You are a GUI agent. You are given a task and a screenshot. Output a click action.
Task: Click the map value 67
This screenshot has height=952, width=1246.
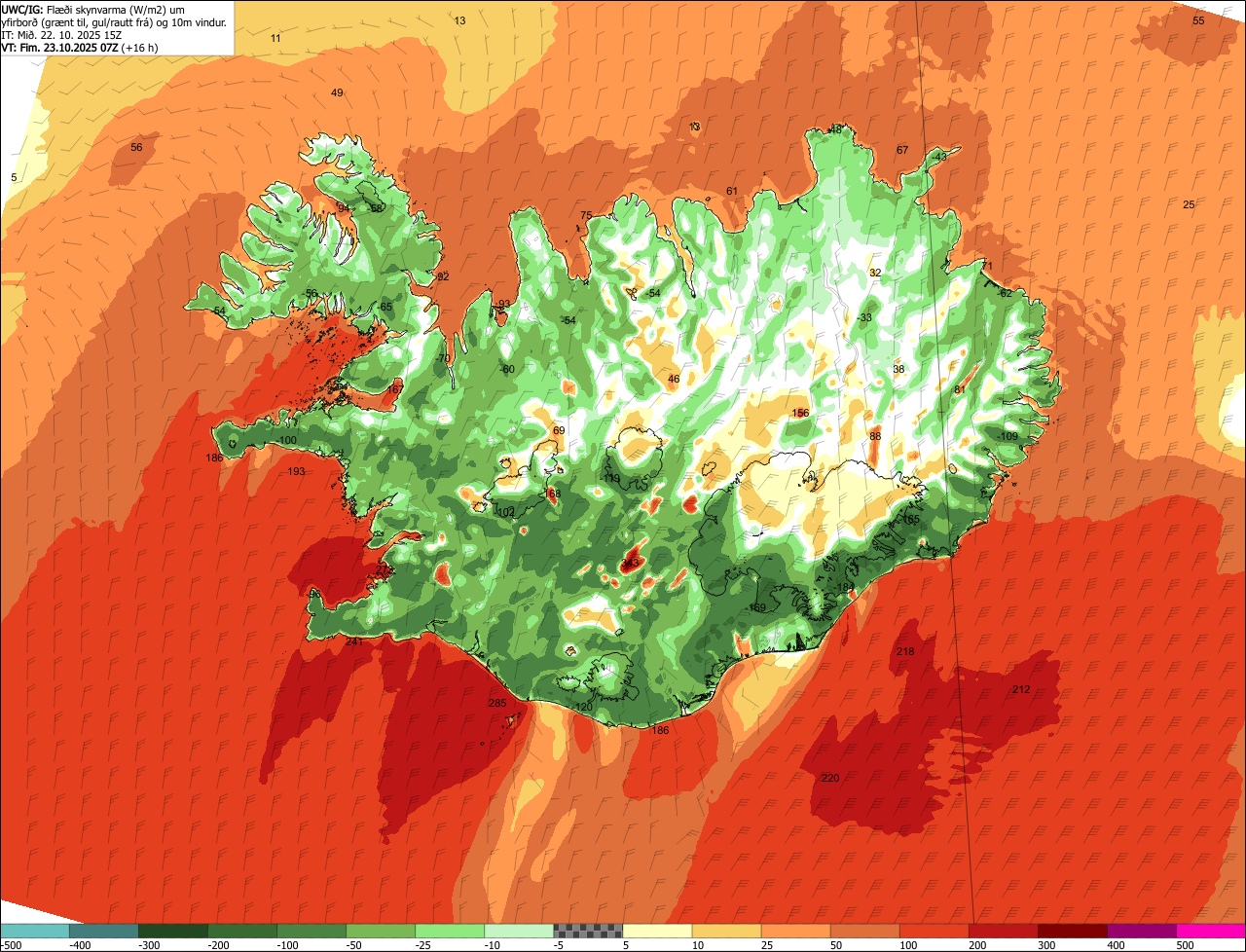pos(902,150)
